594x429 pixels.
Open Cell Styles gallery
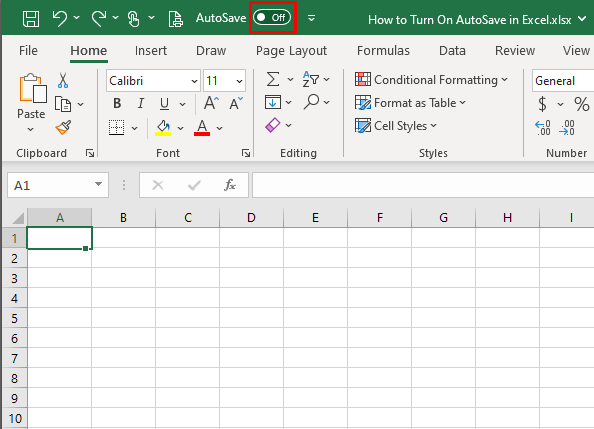(396, 126)
